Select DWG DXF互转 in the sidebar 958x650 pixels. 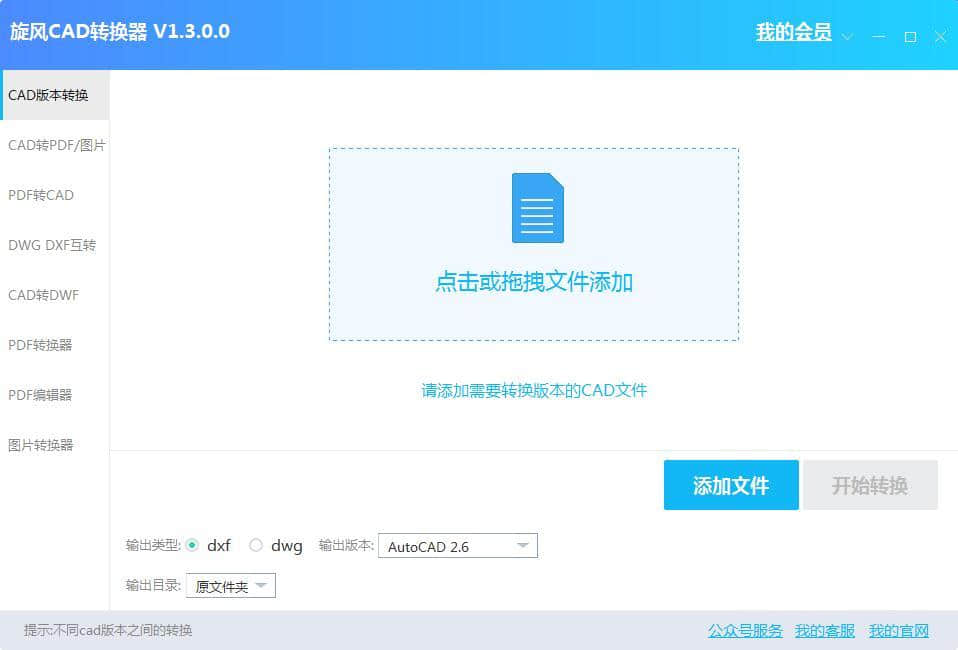(x=52, y=245)
